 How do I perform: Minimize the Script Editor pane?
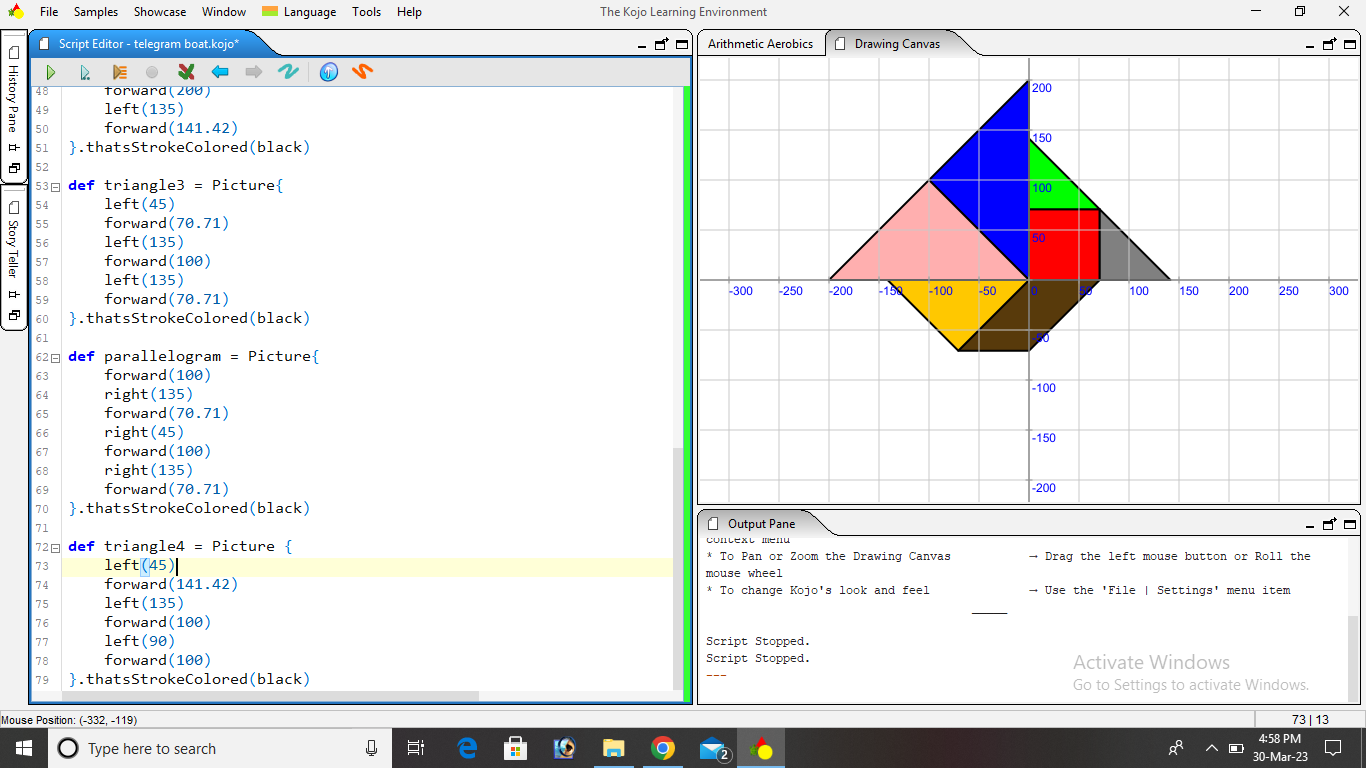pyautogui.click(x=642, y=46)
